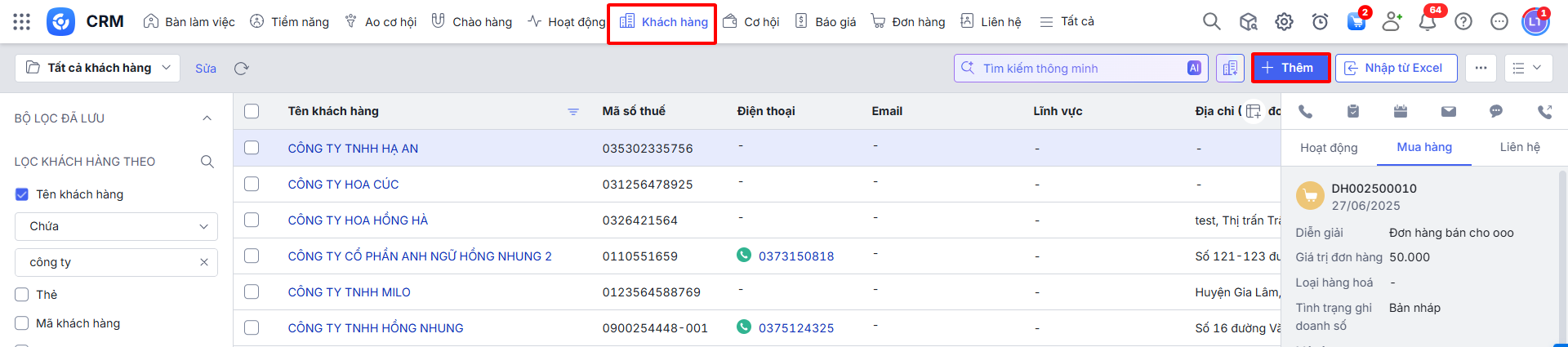This screenshot has width=1568, height=347.
Task: Click the search magnifier in top bar
Action: pyautogui.click(x=1211, y=22)
